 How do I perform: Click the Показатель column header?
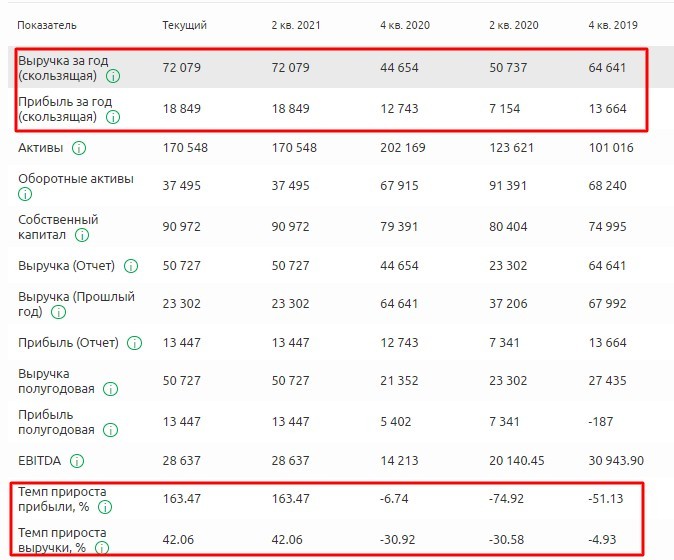pos(47,24)
